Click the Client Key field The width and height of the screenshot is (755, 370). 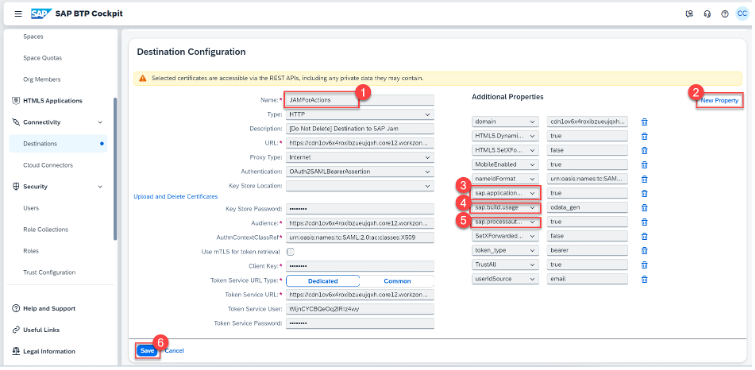[360, 266]
